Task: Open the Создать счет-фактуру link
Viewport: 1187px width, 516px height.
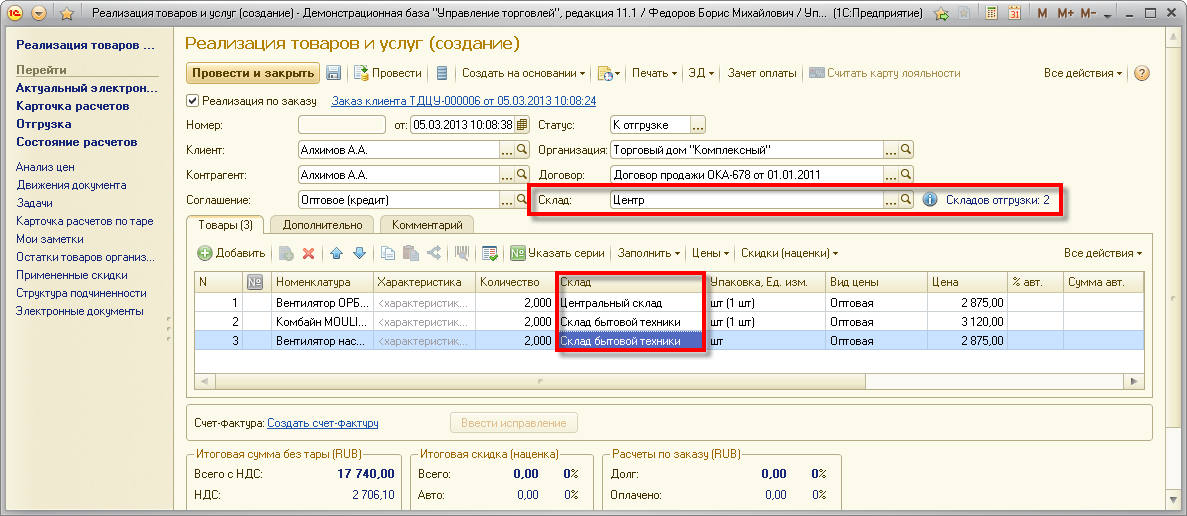Action: point(322,423)
